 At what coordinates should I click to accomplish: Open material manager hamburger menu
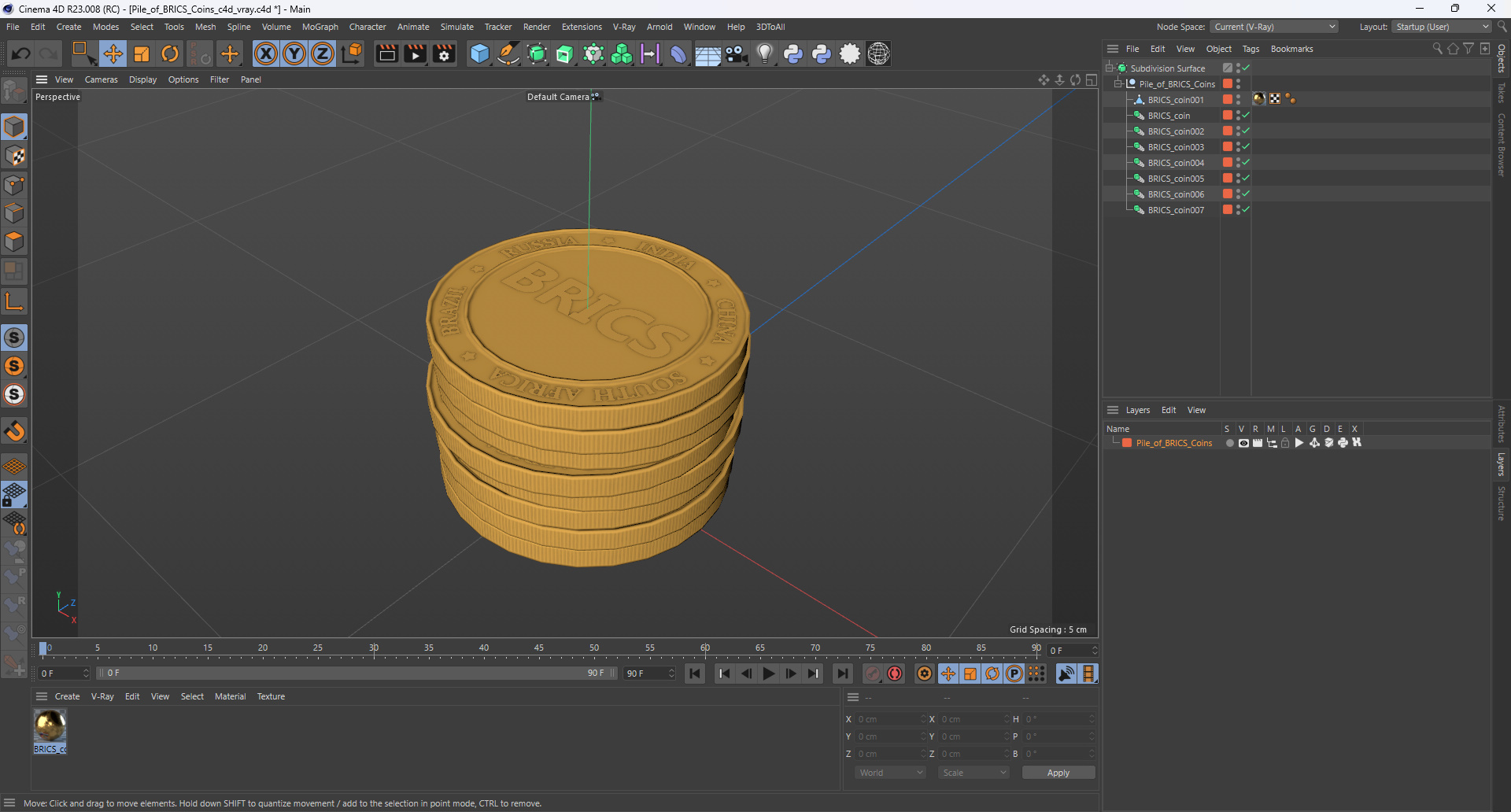point(42,696)
